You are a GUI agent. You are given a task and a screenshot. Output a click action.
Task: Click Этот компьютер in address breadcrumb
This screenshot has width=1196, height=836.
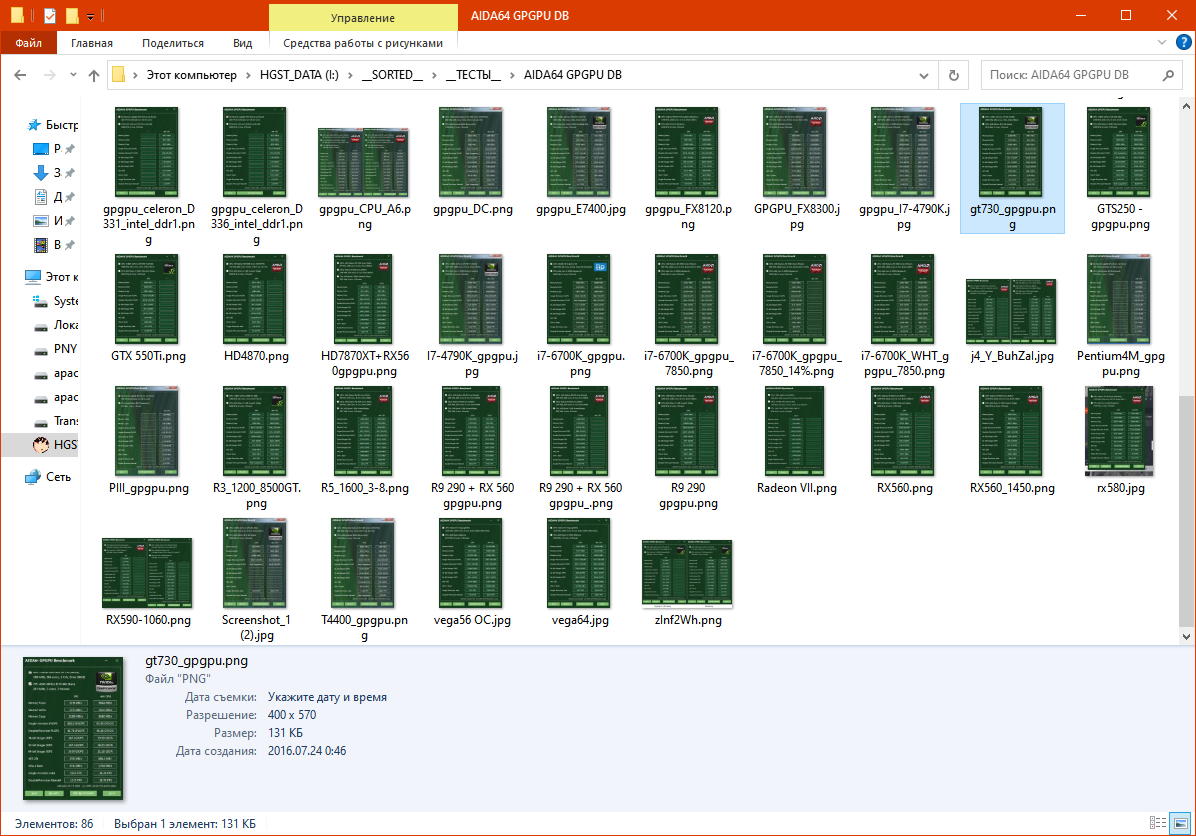pyautogui.click(x=191, y=75)
